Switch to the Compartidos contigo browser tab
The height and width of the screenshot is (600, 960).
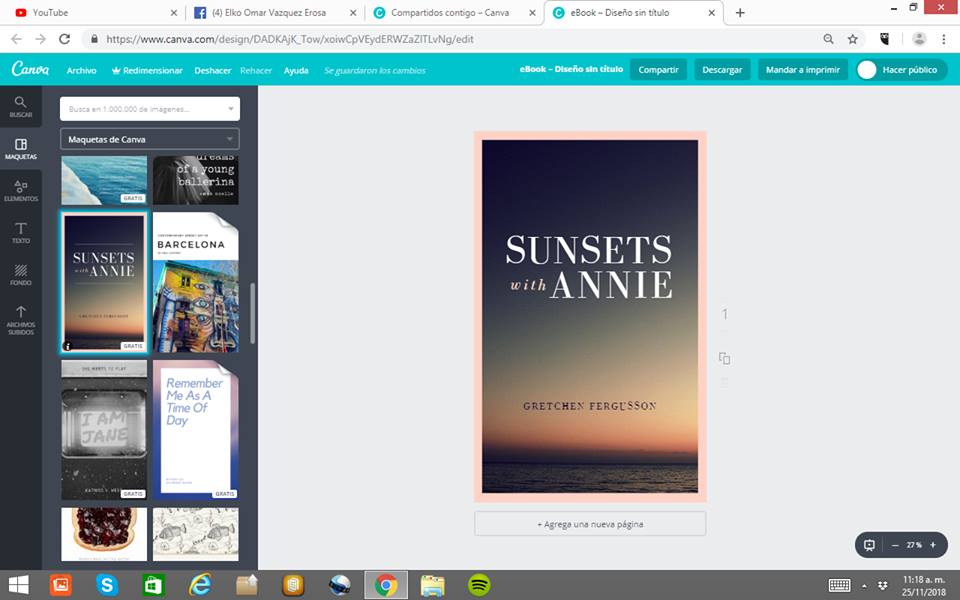pyautogui.click(x=454, y=13)
